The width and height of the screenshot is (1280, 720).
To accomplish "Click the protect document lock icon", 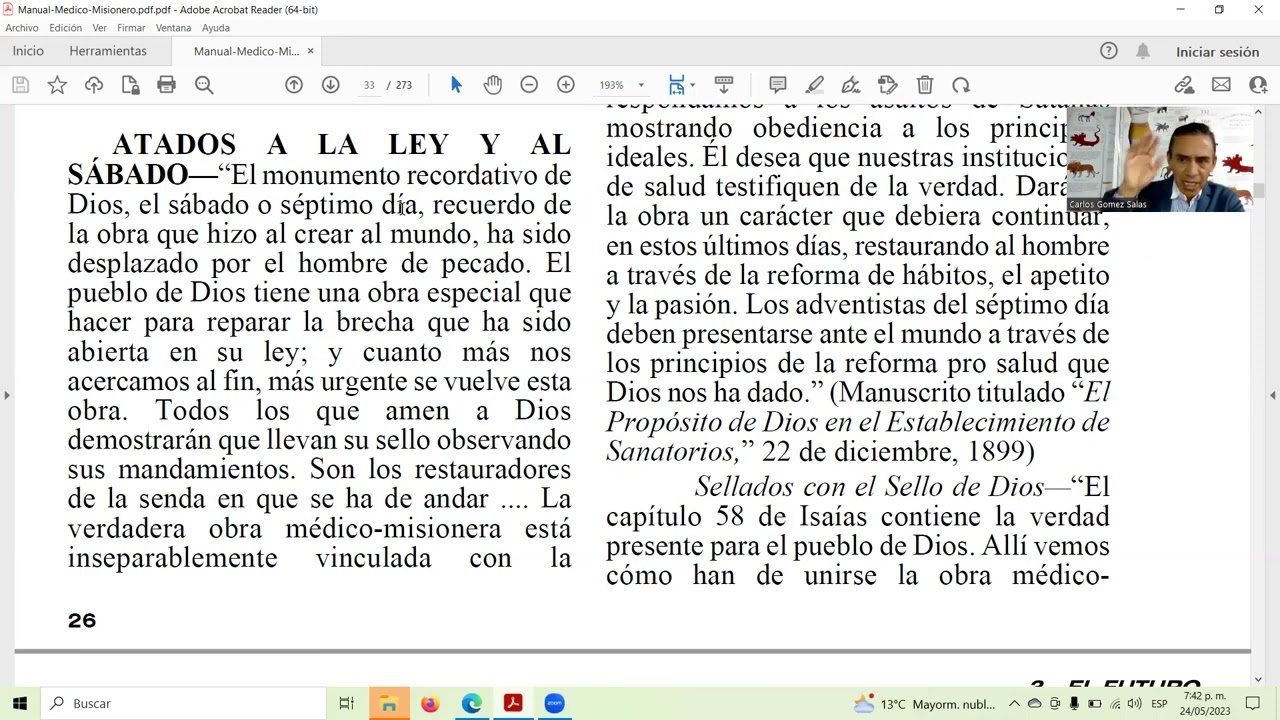I will tap(130, 85).
